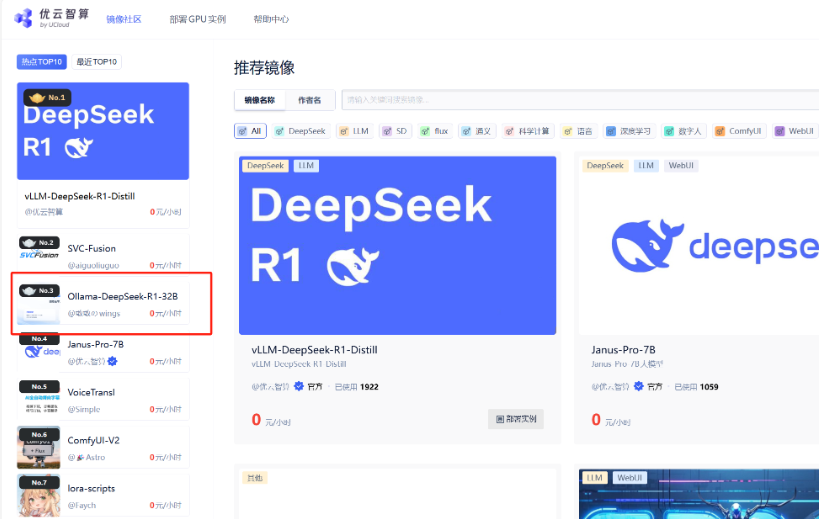Click the No.3 Ollama-DeepSeek thumbnail icon
This screenshot has width=822, height=519.
39,304
